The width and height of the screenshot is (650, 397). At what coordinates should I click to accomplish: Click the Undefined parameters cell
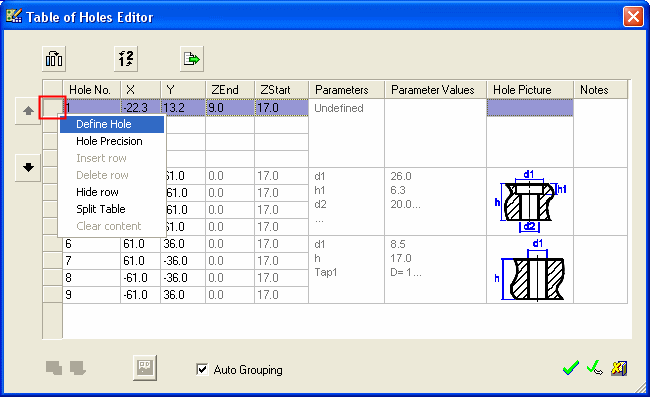tap(347, 133)
